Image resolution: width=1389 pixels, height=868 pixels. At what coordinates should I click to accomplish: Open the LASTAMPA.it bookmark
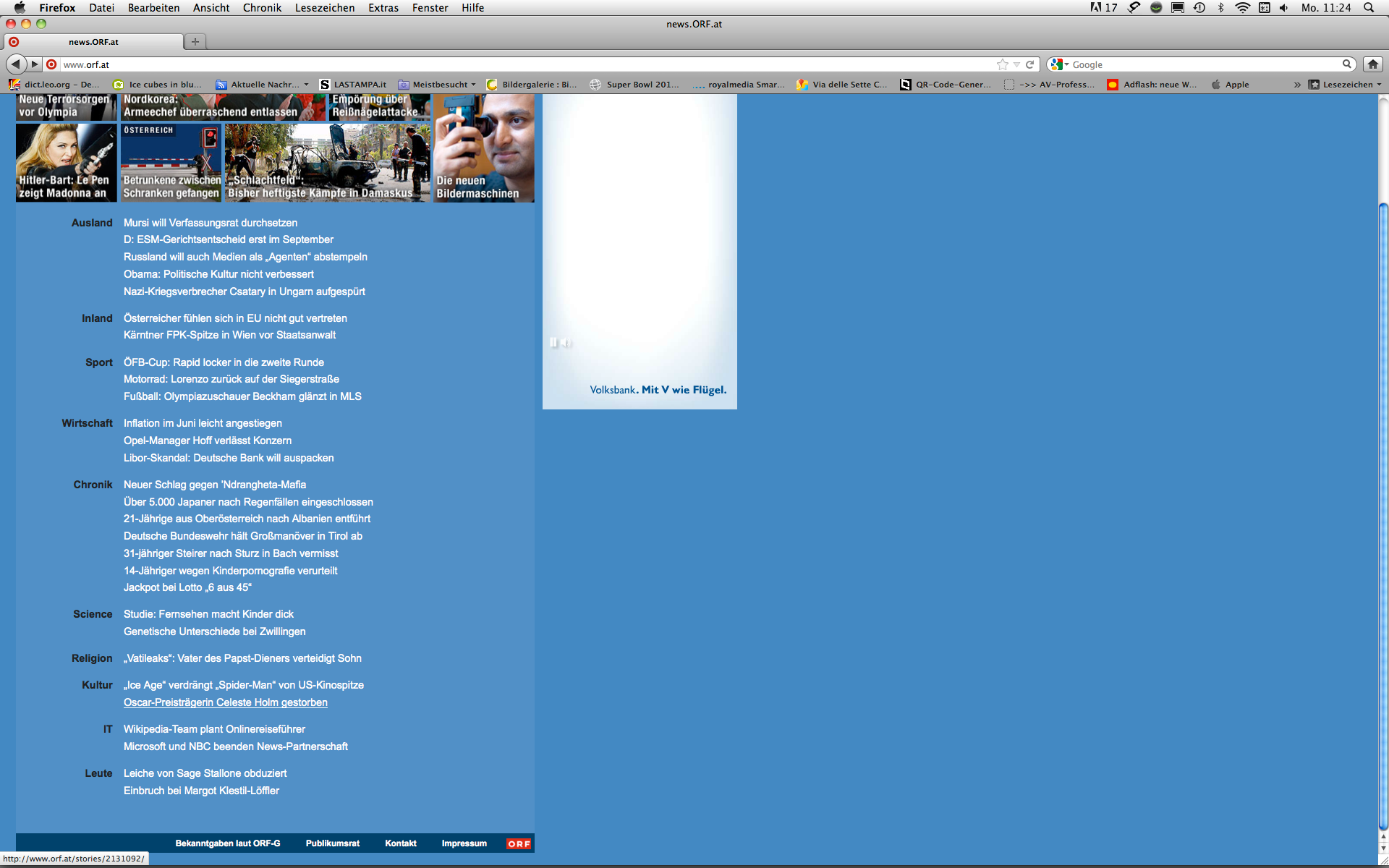pyautogui.click(x=353, y=85)
